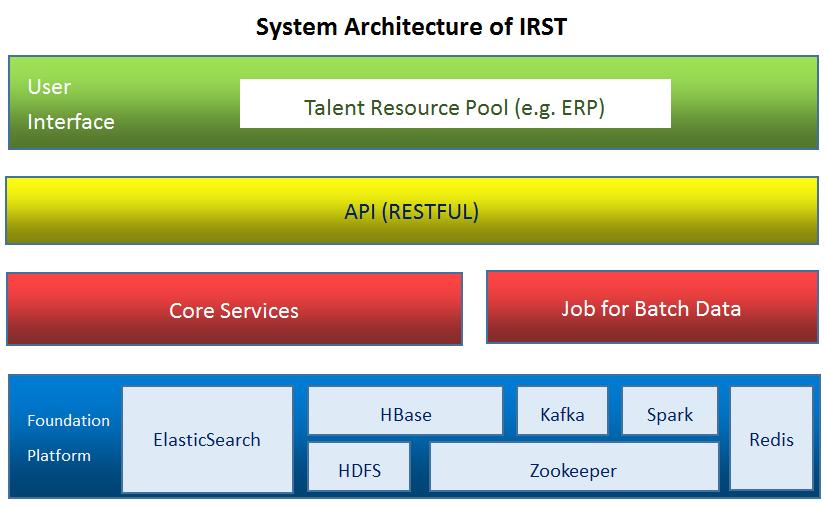The image size is (827, 508).
Task: Click the HDFS component box
Action: point(359,470)
